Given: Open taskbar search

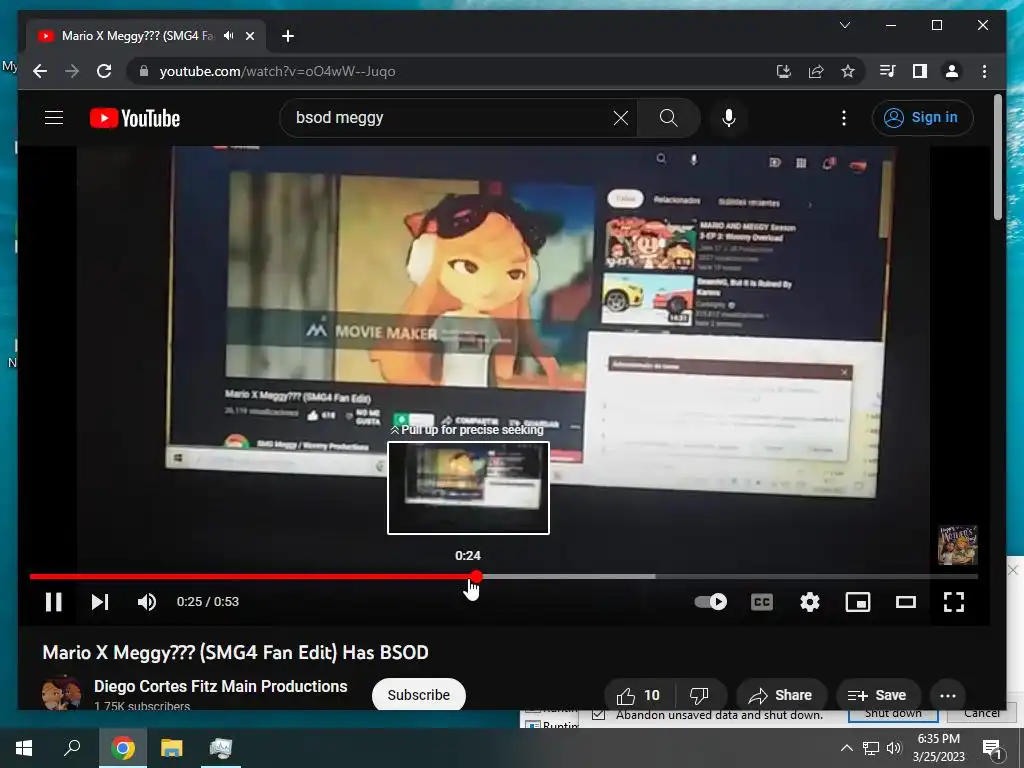Looking at the screenshot, I should (x=72, y=748).
